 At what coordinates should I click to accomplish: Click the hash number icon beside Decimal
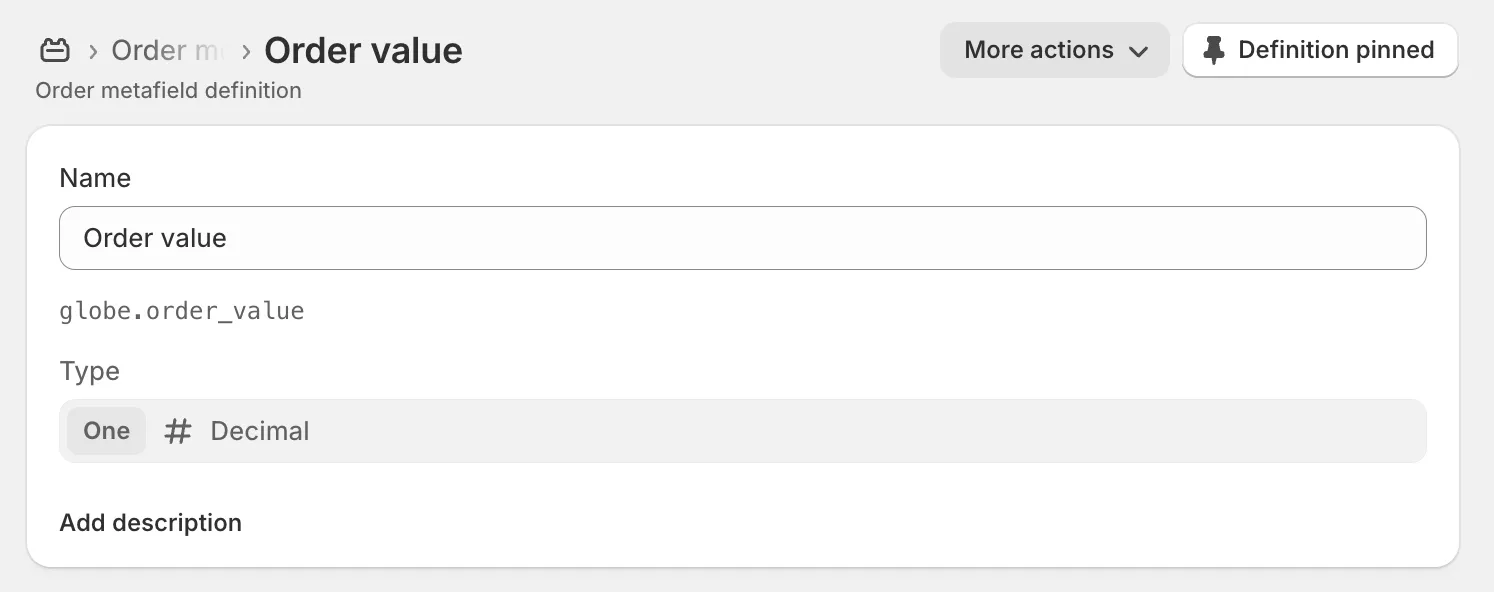pos(178,431)
